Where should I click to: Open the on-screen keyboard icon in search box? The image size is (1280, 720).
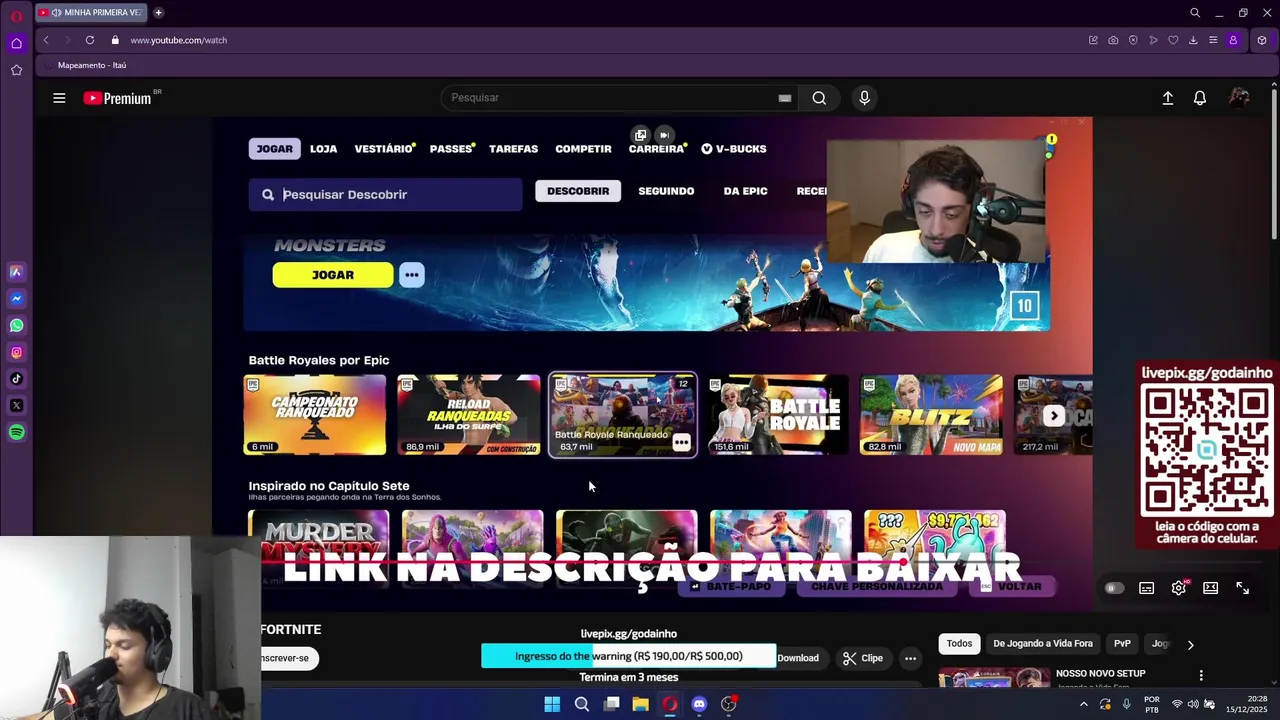(785, 98)
